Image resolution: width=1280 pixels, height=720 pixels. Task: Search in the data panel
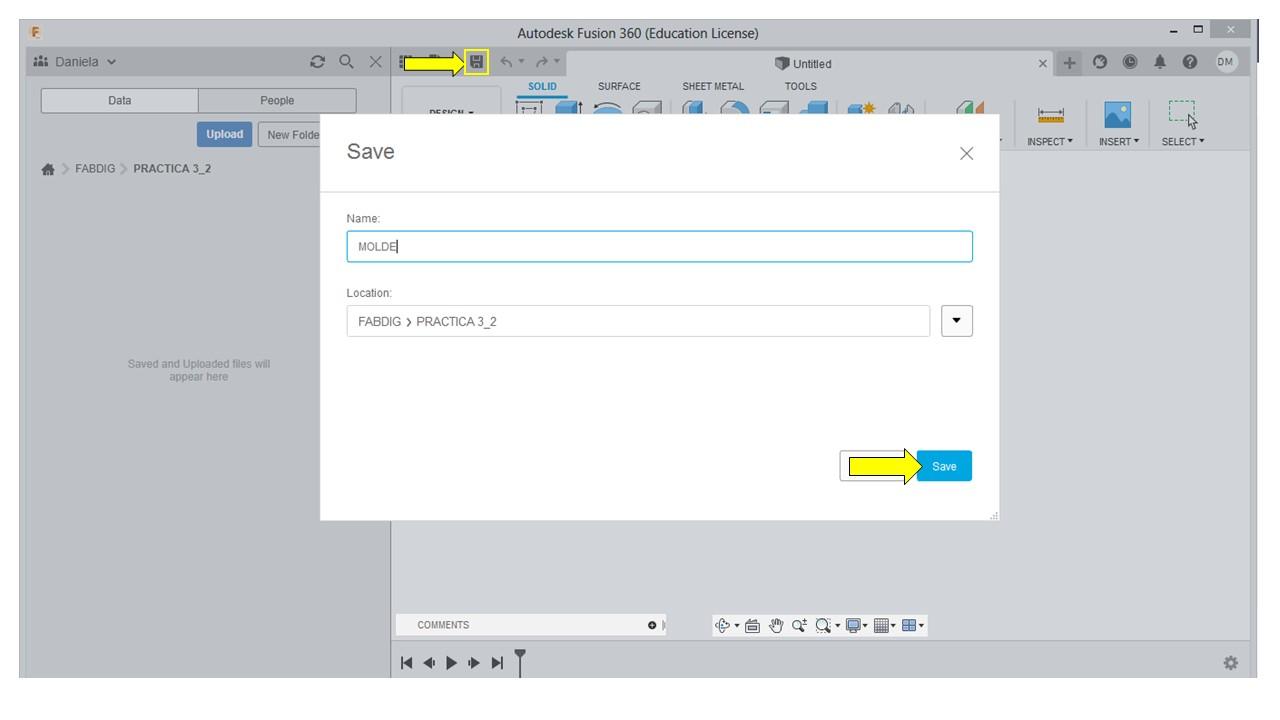point(345,62)
